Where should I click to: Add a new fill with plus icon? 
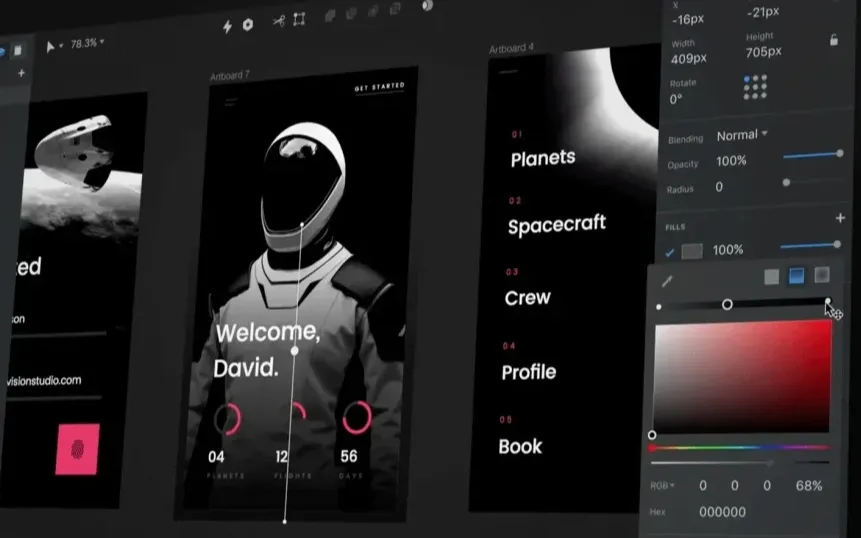click(x=840, y=219)
